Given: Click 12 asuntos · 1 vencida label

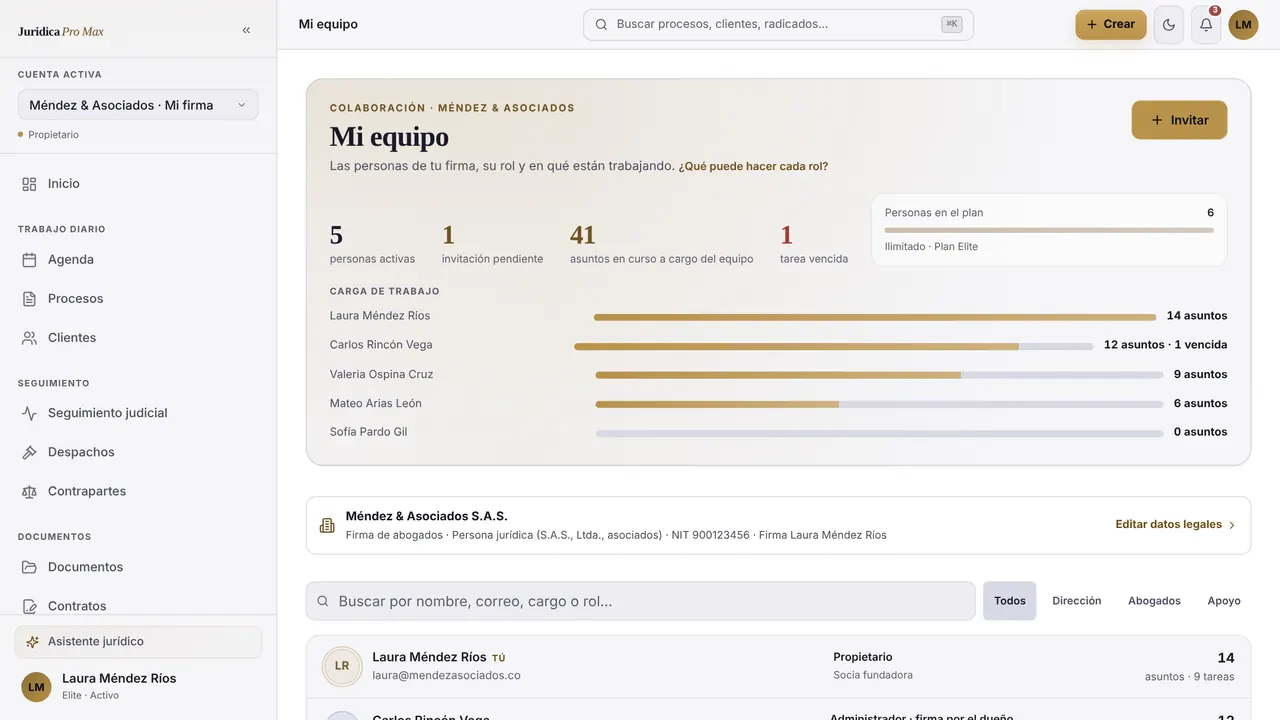Looking at the screenshot, I should point(1165,345).
